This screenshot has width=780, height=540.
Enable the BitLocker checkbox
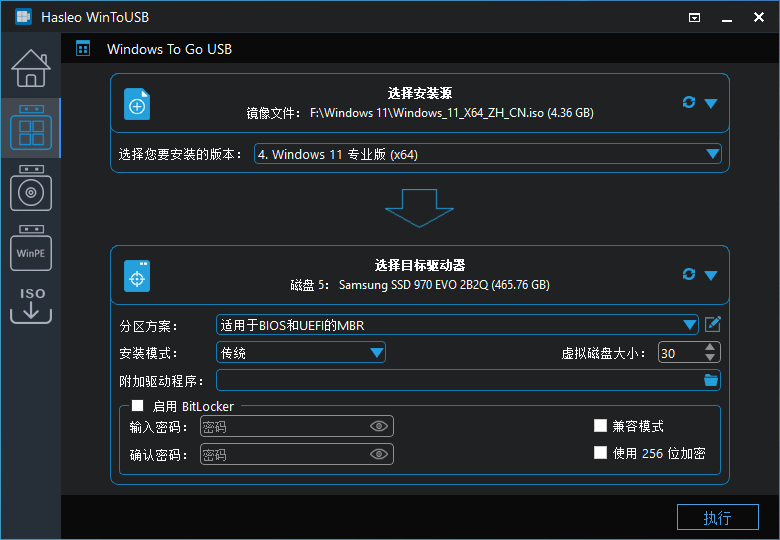(x=137, y=406)
